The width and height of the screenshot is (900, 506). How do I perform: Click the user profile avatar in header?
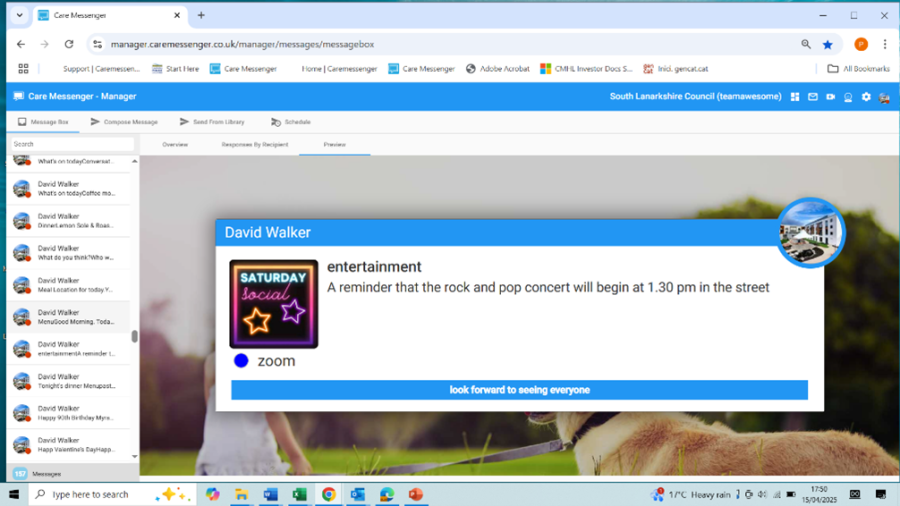coord(884,97)
